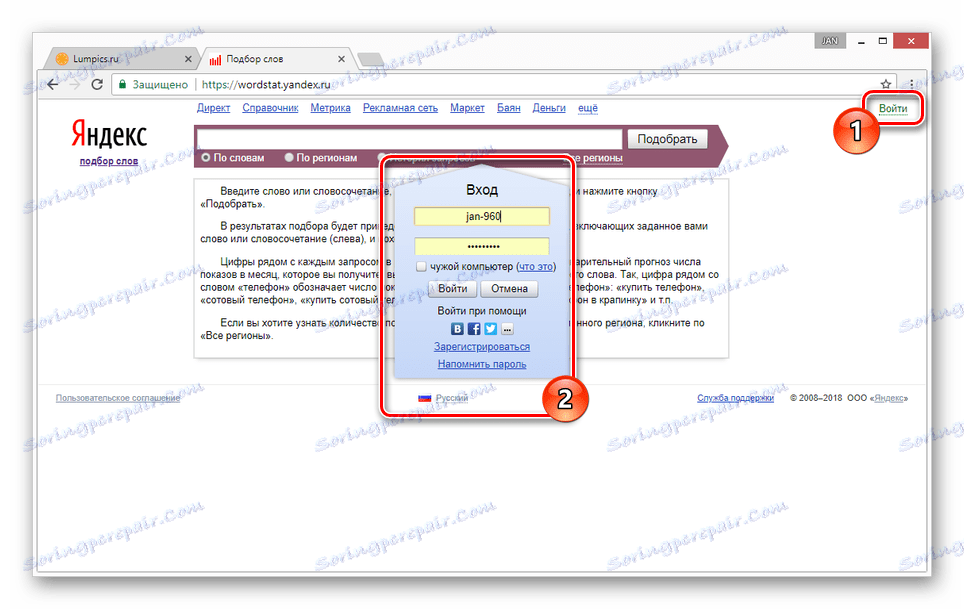Viewport: 964px width, 609px height.
Task: Open the Директ link
Action: [213, 108]
